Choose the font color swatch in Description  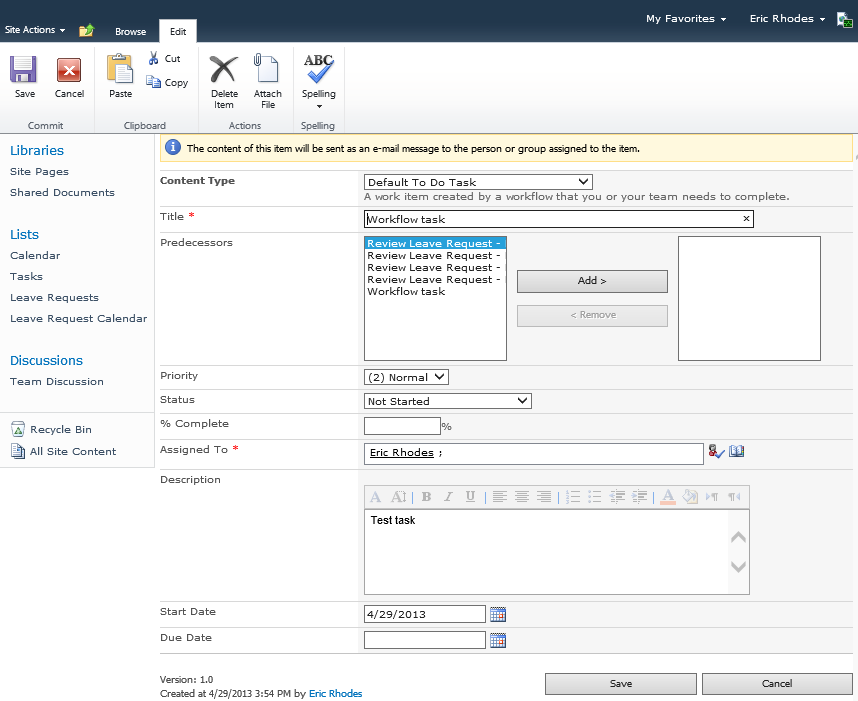(668, 497)
